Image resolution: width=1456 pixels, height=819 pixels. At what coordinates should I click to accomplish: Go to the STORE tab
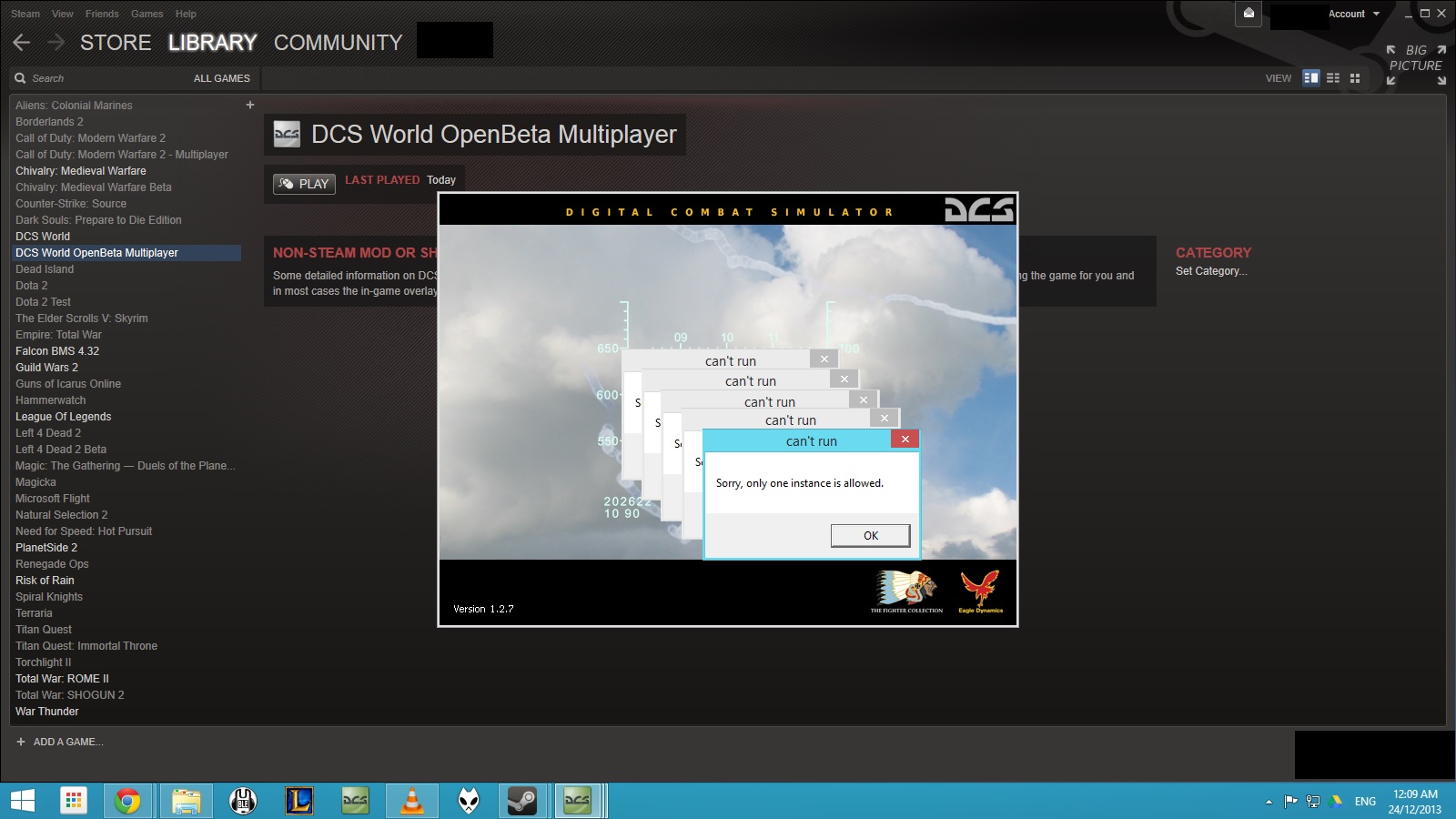(116, 43)
